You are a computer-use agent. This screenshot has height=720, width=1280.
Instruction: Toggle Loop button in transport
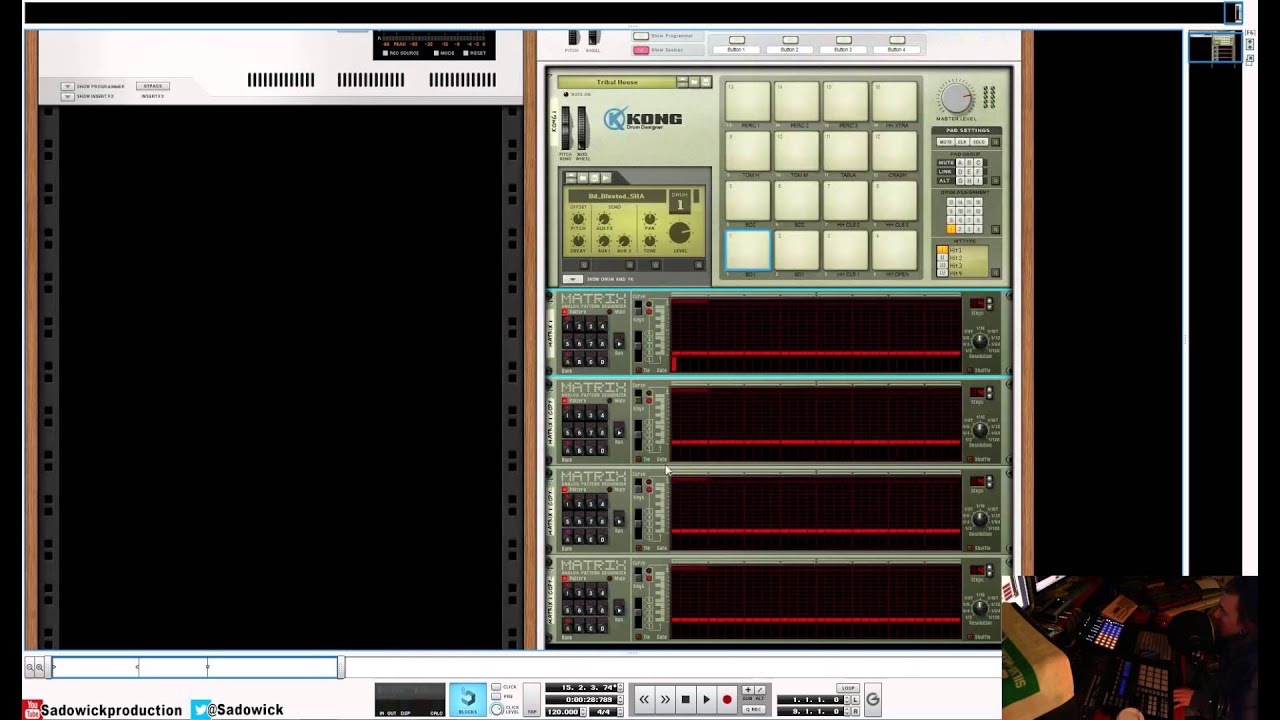click(x=848, y=687)
